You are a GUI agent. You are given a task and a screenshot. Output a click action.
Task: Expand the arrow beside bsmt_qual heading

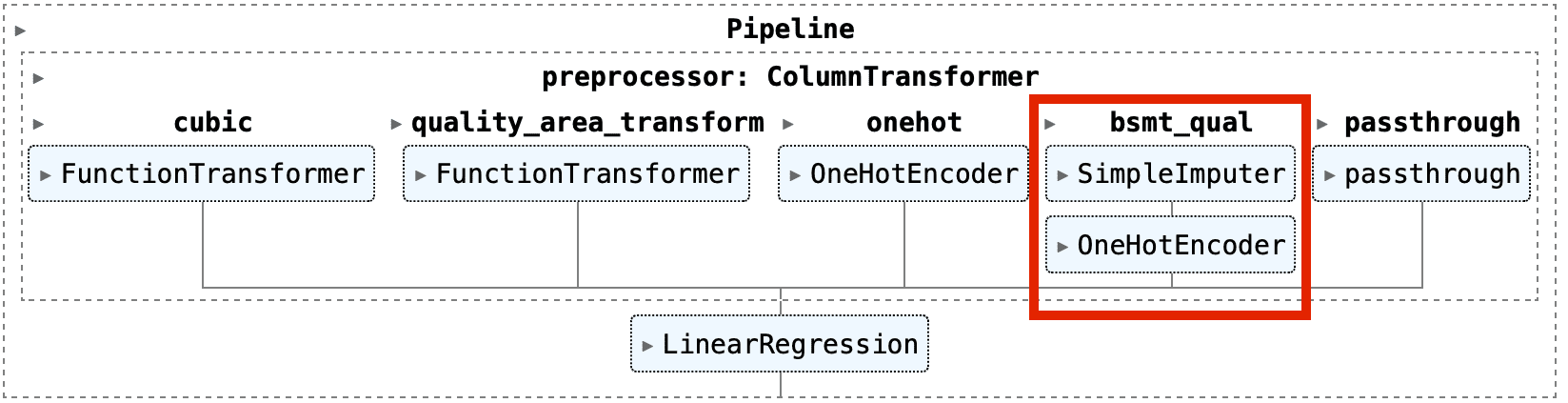click(x=1050, y=124)
